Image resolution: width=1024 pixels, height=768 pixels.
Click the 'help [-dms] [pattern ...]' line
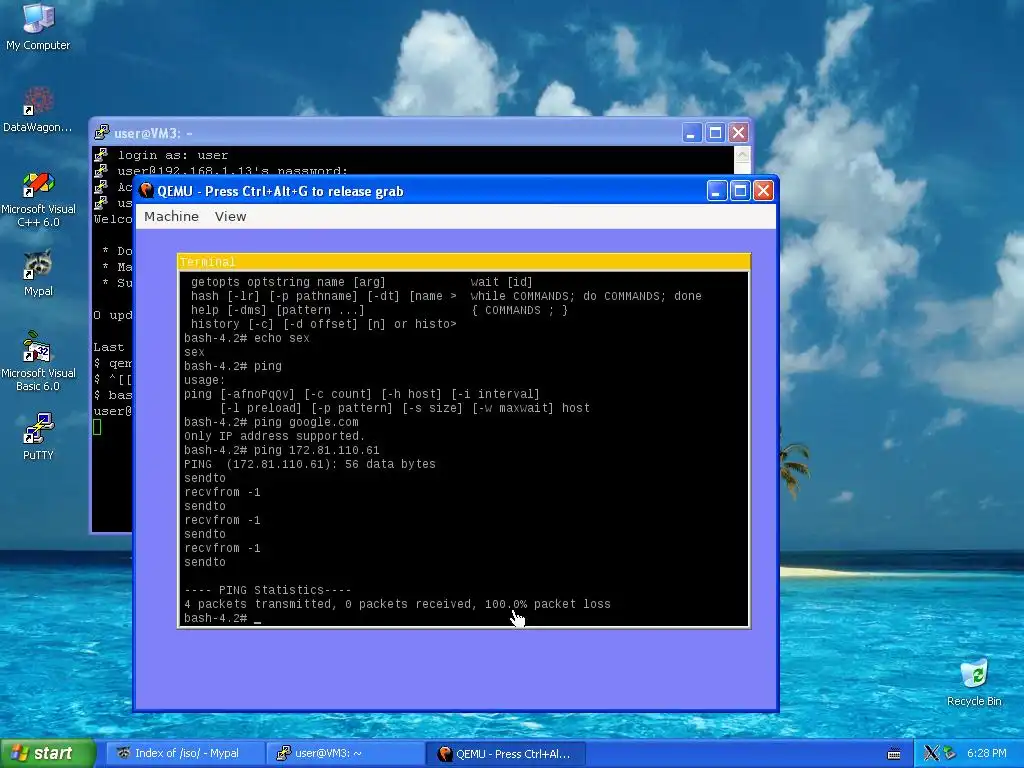278,310
